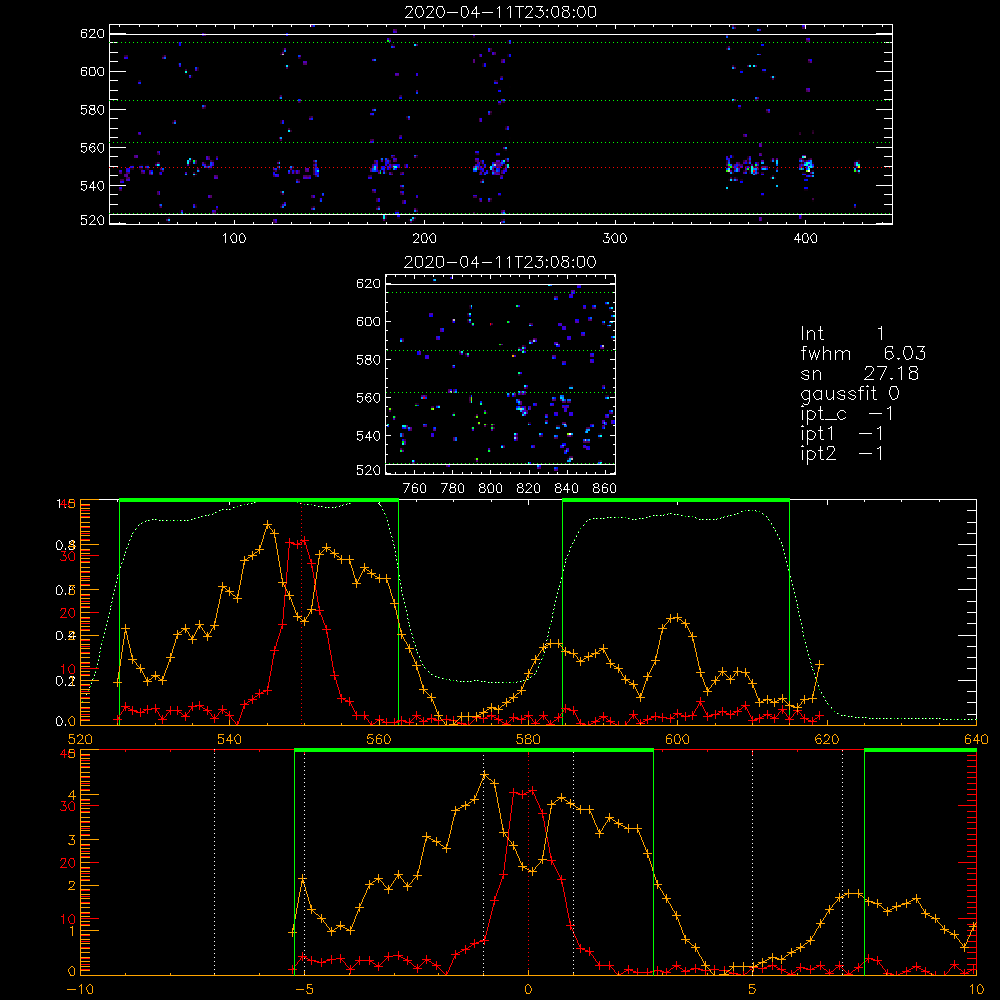Click x-axis tick label 100 on top plot
1000x1000 pixels.
click(234, 239)
